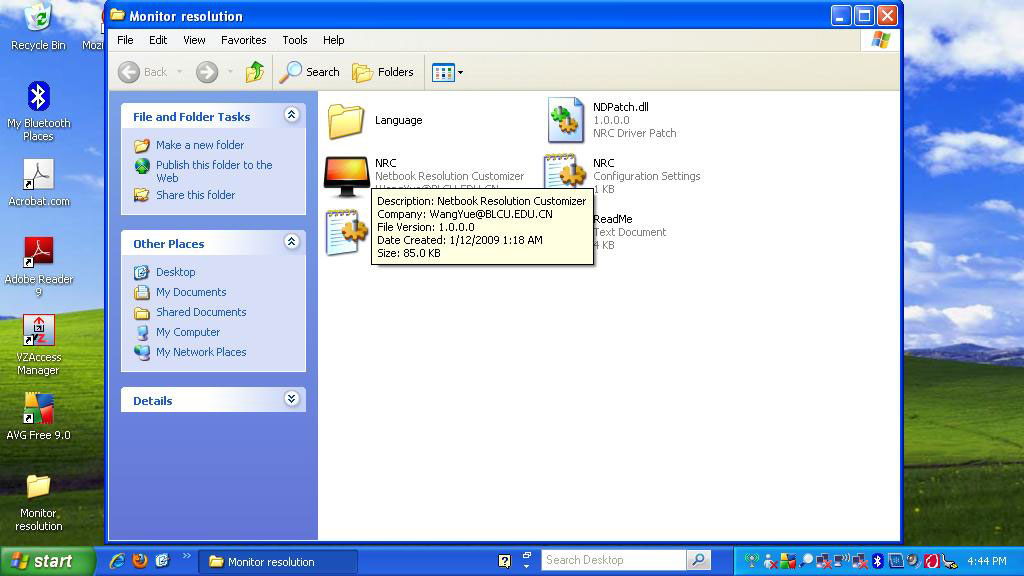Open the Favorites menu
1024x576 pixels.
243,40
